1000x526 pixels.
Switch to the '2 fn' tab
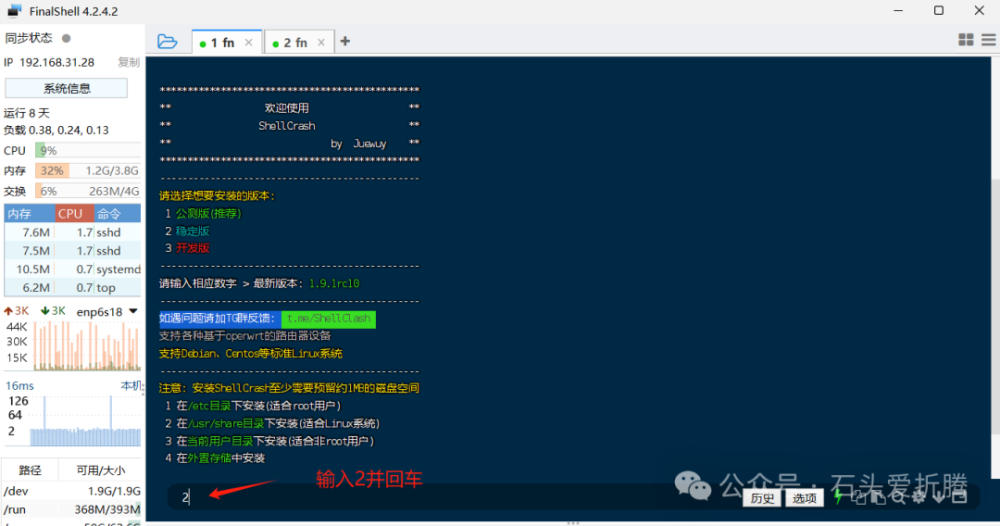(x=298, y=42)
